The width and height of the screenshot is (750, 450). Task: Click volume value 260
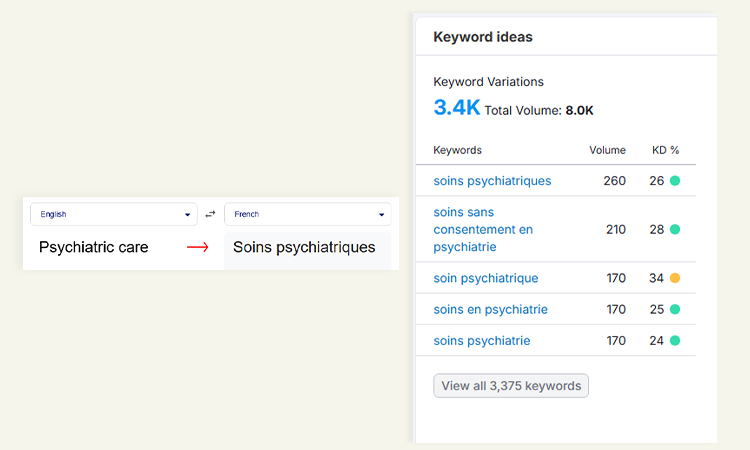[615, 181]
